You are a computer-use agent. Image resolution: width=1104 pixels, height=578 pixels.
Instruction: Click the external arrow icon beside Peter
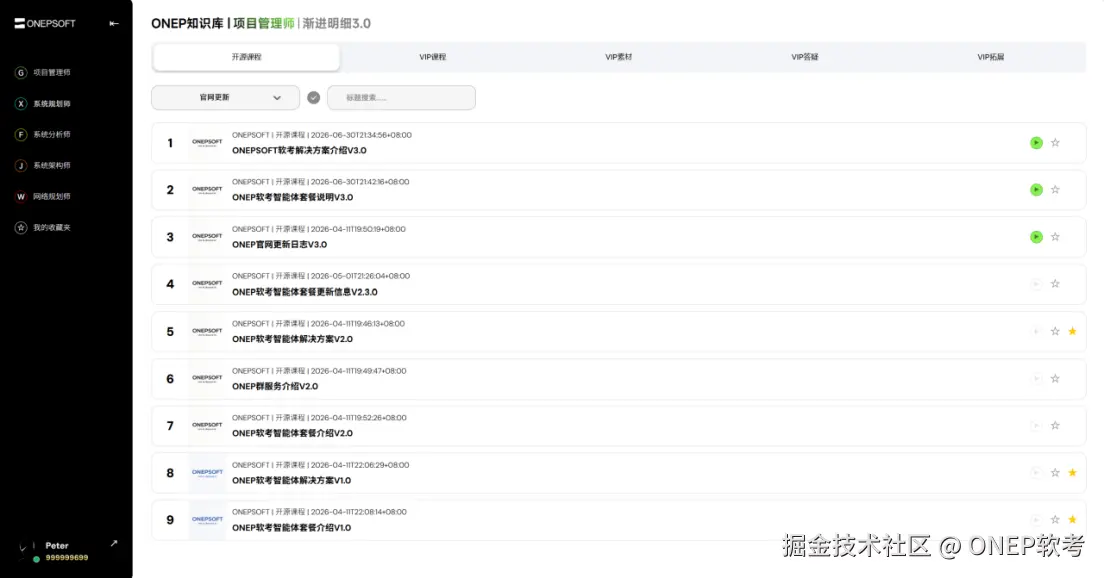coord(114,544)
